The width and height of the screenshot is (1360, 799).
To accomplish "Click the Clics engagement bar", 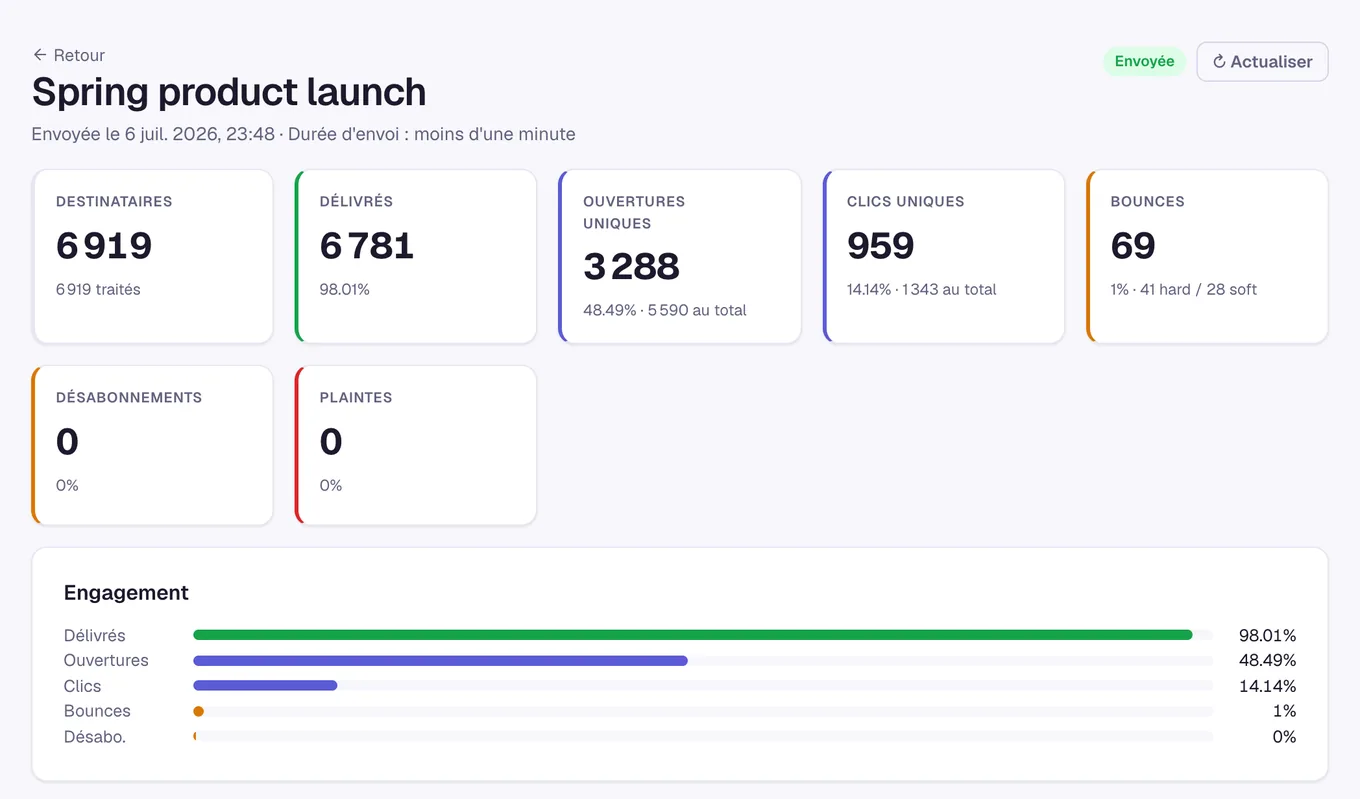I will pyautogui.click(x=265, y=686).
